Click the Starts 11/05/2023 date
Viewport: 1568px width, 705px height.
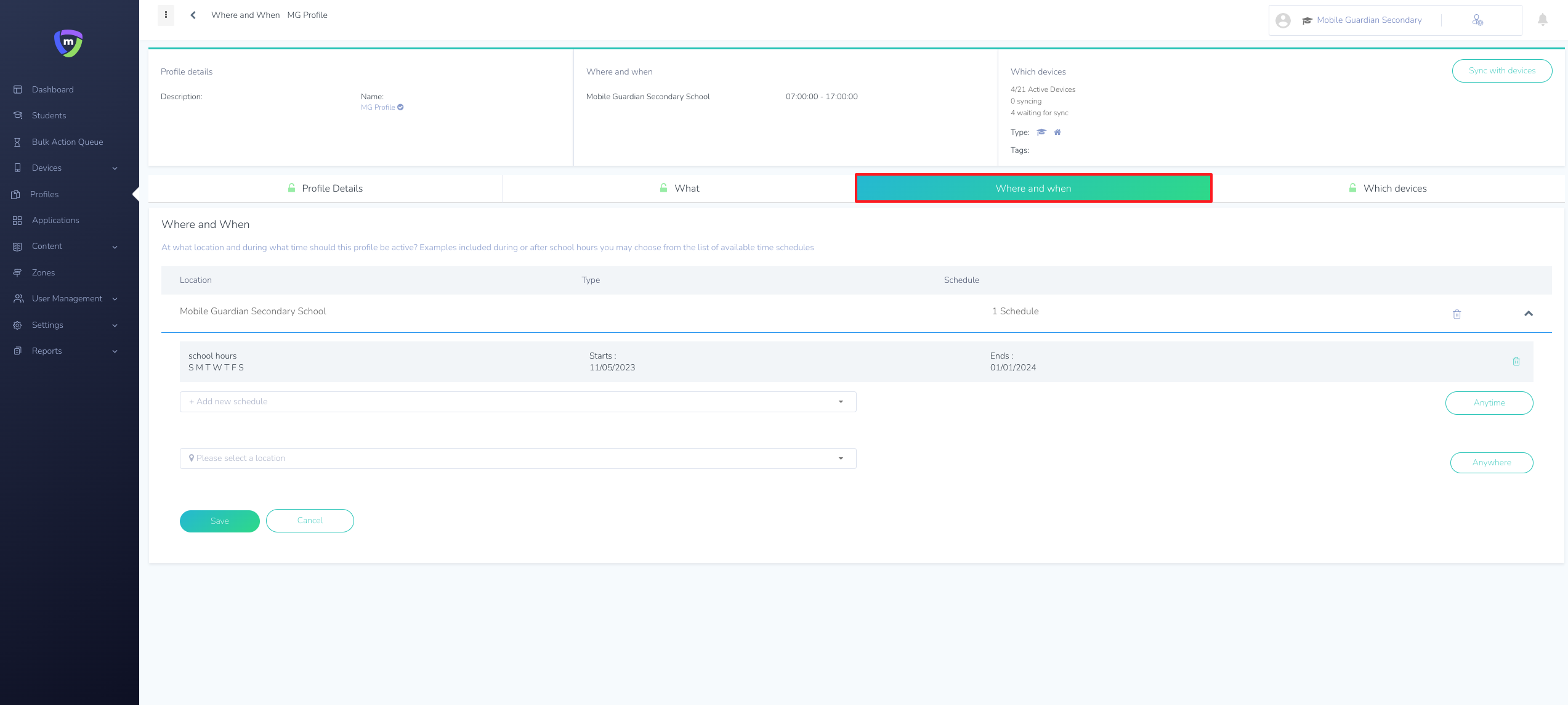[612, 367]
